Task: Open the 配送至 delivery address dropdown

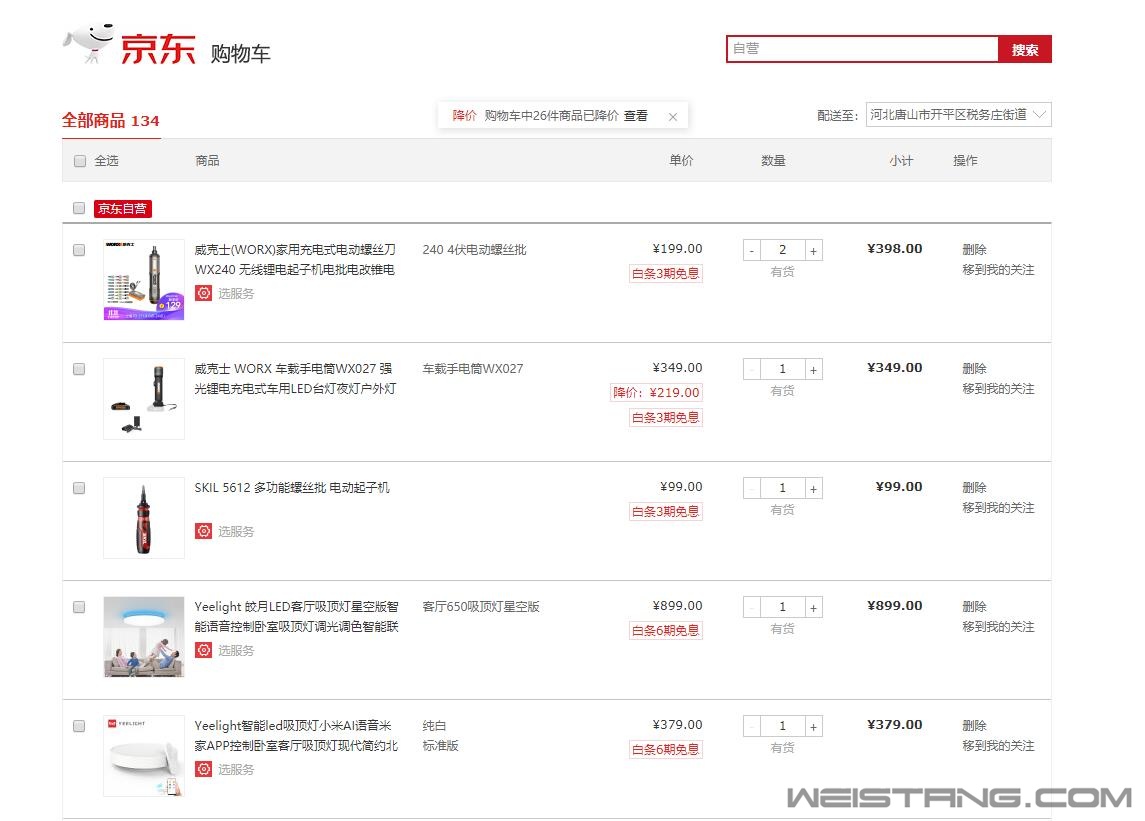Action: tap(958, 115)
